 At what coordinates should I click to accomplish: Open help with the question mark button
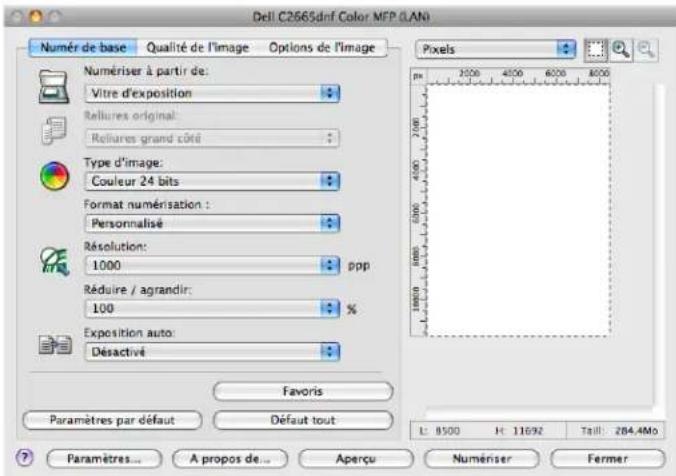25,457
